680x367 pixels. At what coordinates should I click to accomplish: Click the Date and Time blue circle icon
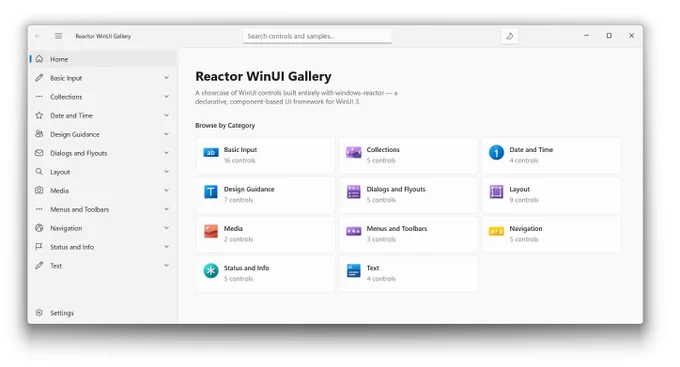tap(496, 153)
